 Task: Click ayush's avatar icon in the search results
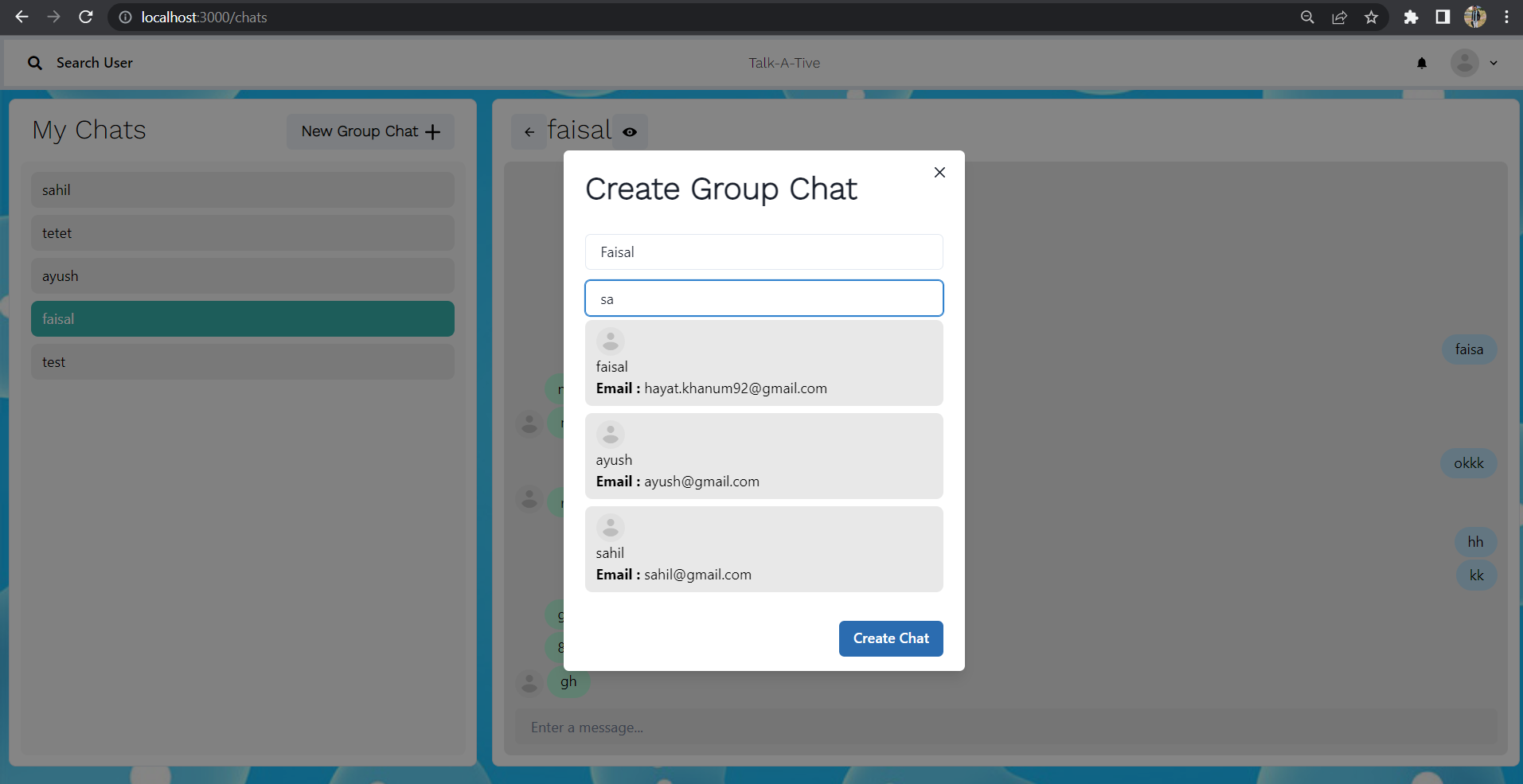610,434
